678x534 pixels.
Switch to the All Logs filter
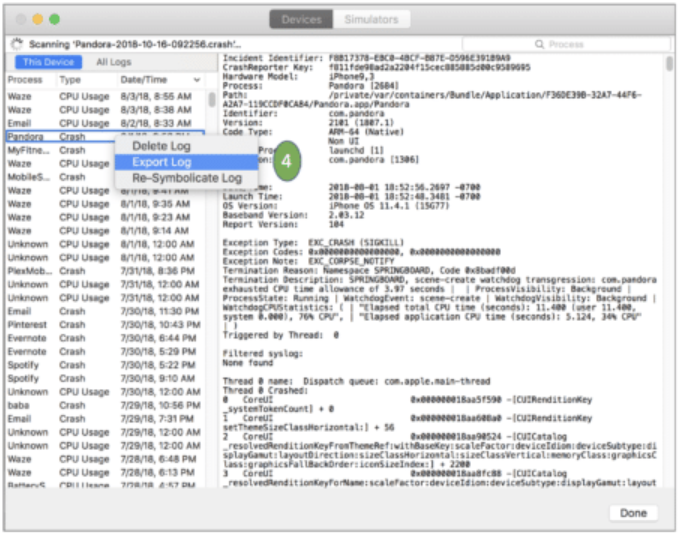coord(113,62)
